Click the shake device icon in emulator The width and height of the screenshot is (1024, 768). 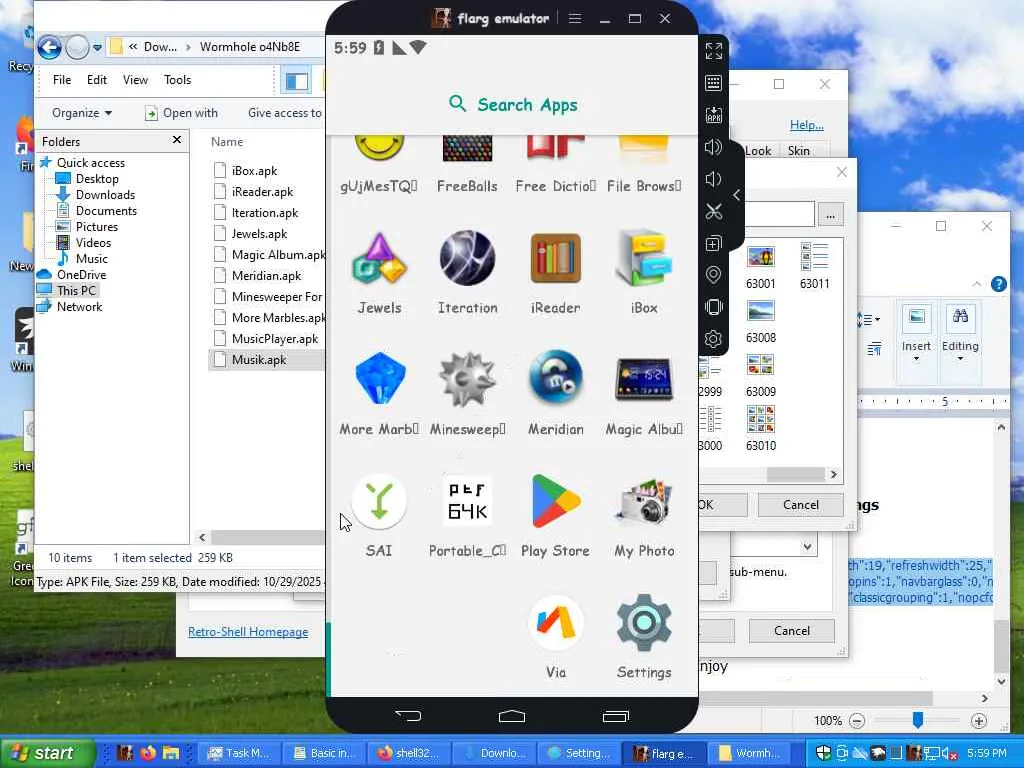point(714,307)
